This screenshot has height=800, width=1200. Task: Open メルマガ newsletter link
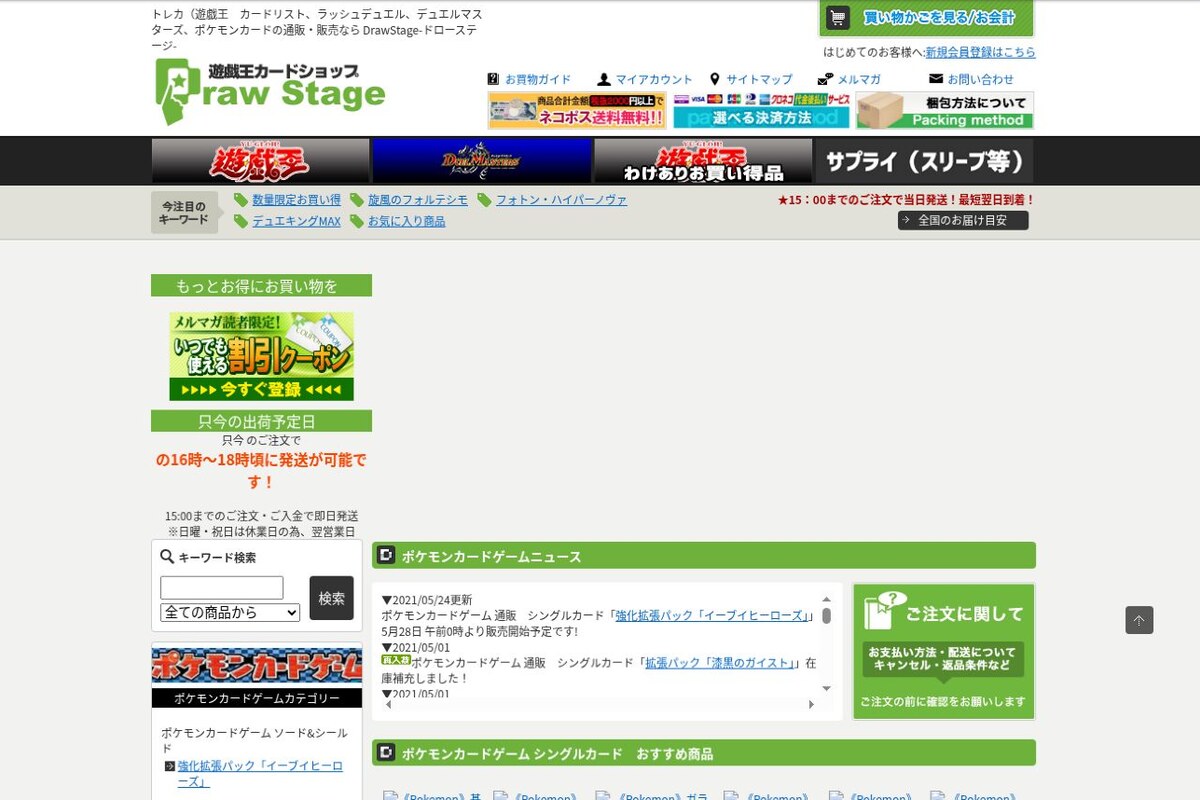pos(859,79)
